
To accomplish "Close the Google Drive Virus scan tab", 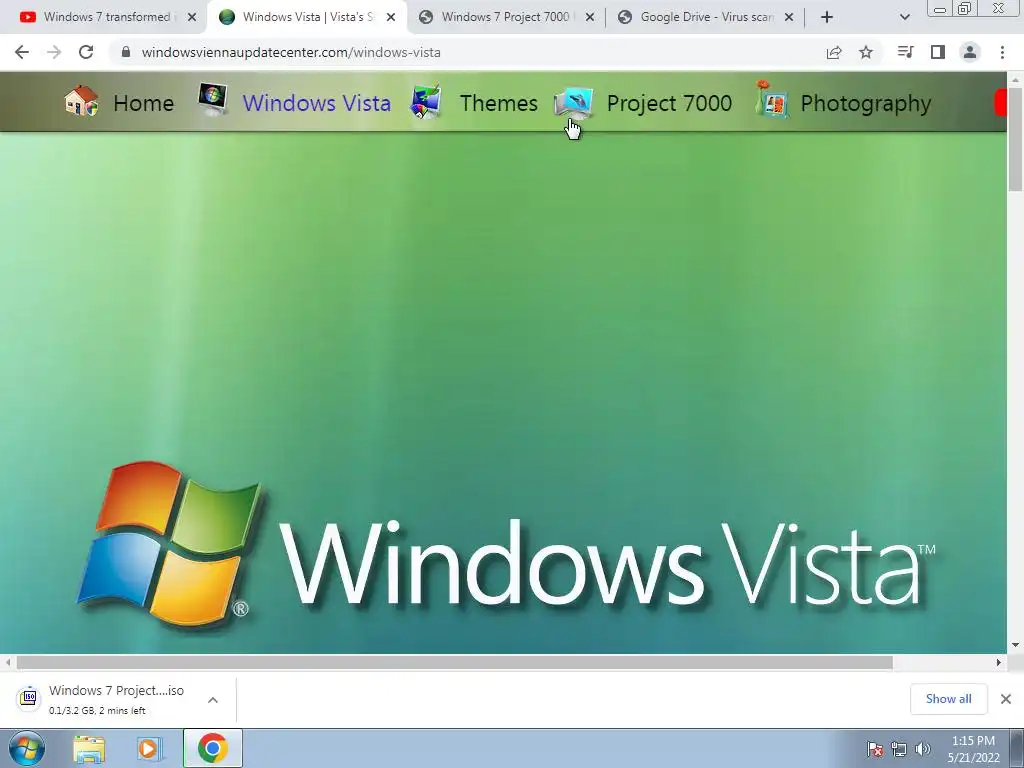I will pyautogui.click(x=789, y=17).
